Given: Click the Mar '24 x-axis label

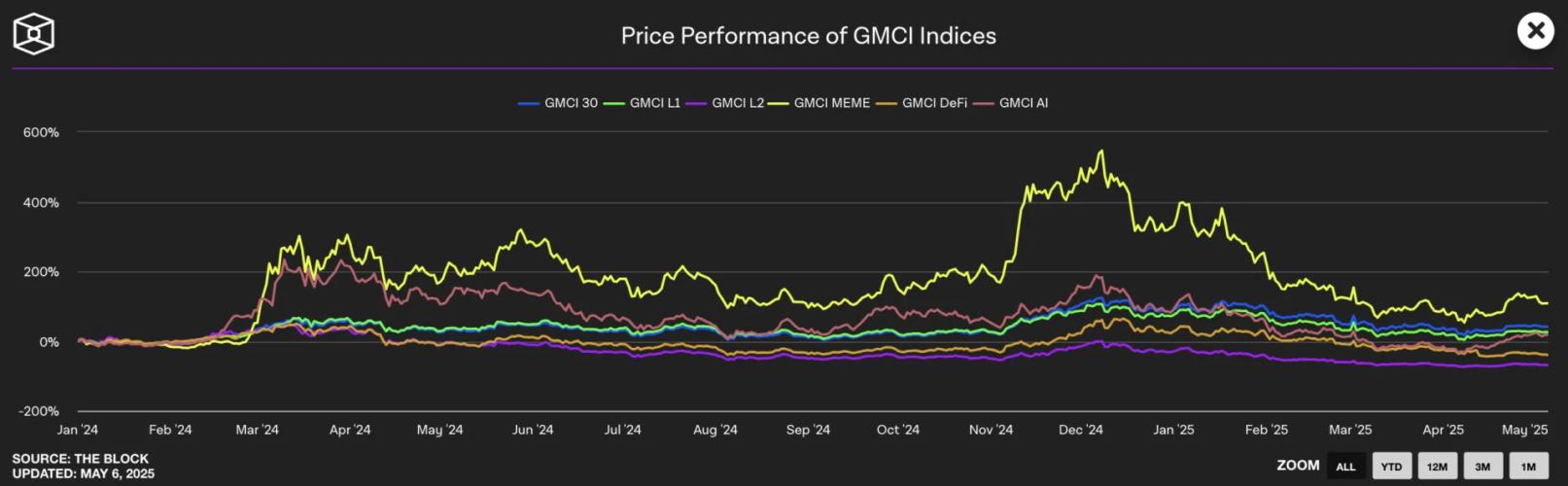Looking at the screenshot, I should pos(257,430).
